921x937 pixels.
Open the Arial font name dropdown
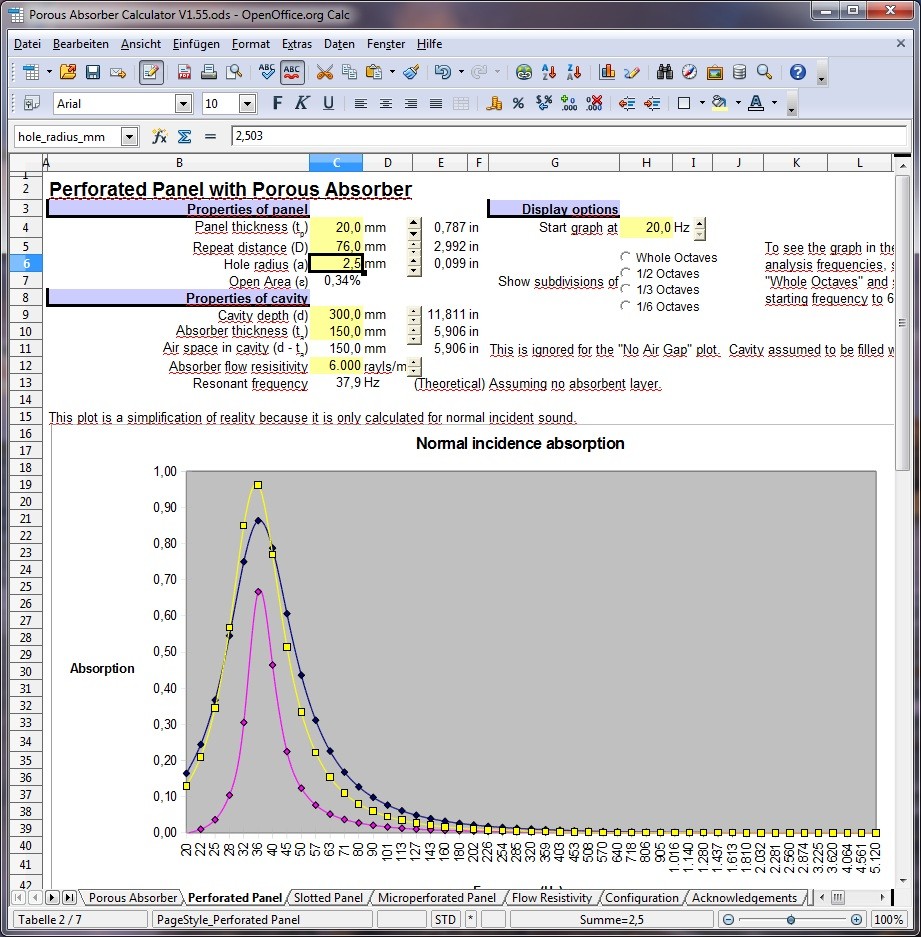pyautogui.click(x=183, y=103)
